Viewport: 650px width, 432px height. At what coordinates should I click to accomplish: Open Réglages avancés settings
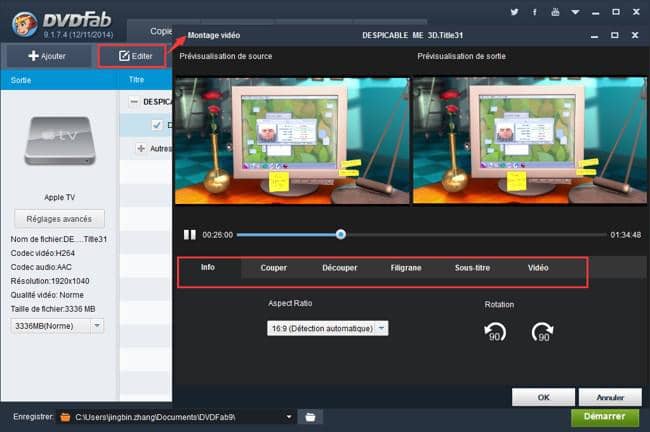tap(59, 219)
